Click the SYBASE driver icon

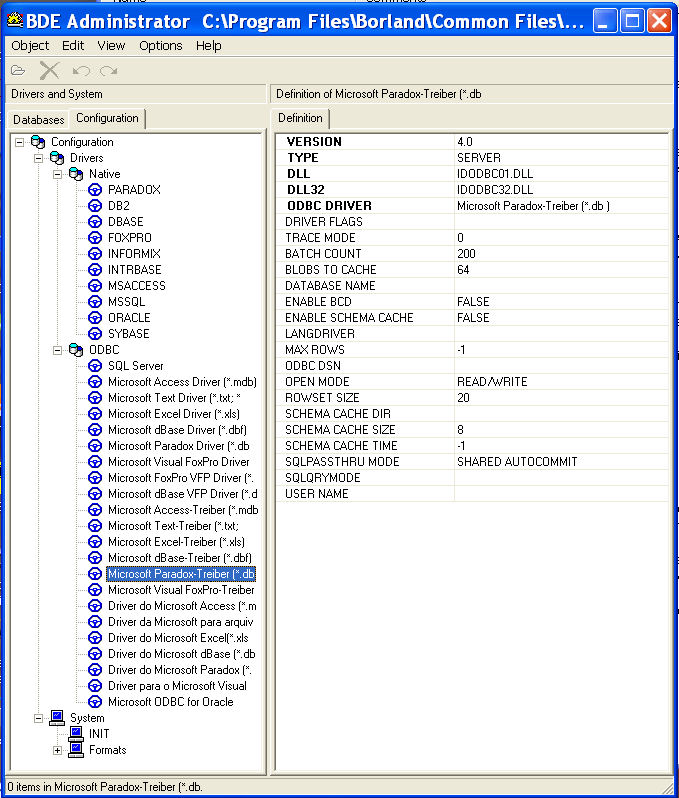tap(95, 334)
